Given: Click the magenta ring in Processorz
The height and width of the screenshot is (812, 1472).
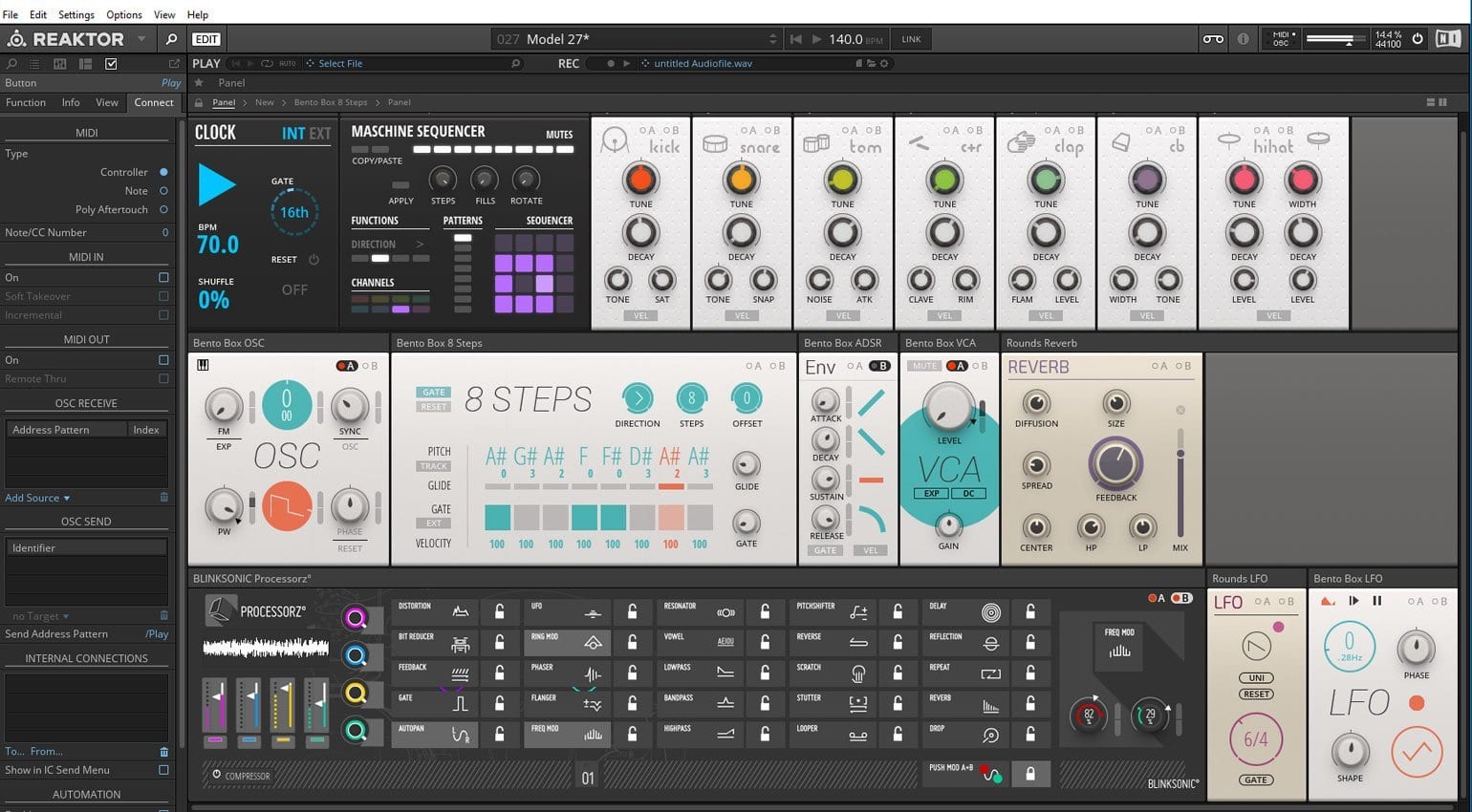Looking at the screenshot, I should pos(356,618).
